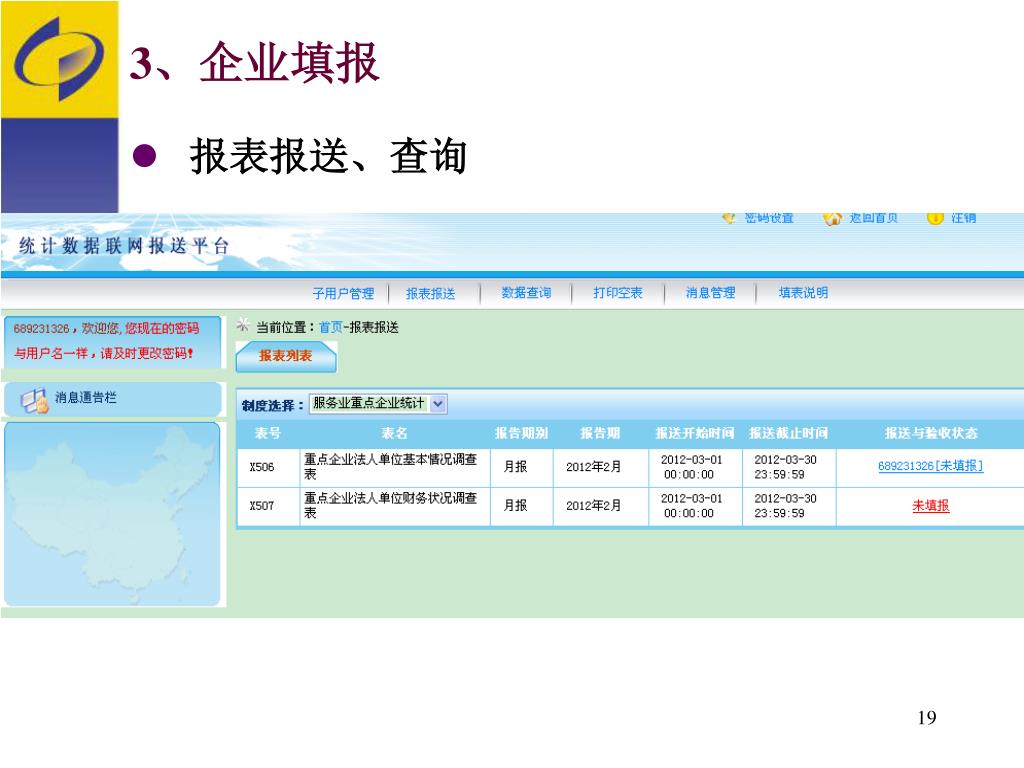This screenshot has width=1024, height=768.
Task: Open the 制度选择 dropdown arrow
Action: (x=438, y=404)
